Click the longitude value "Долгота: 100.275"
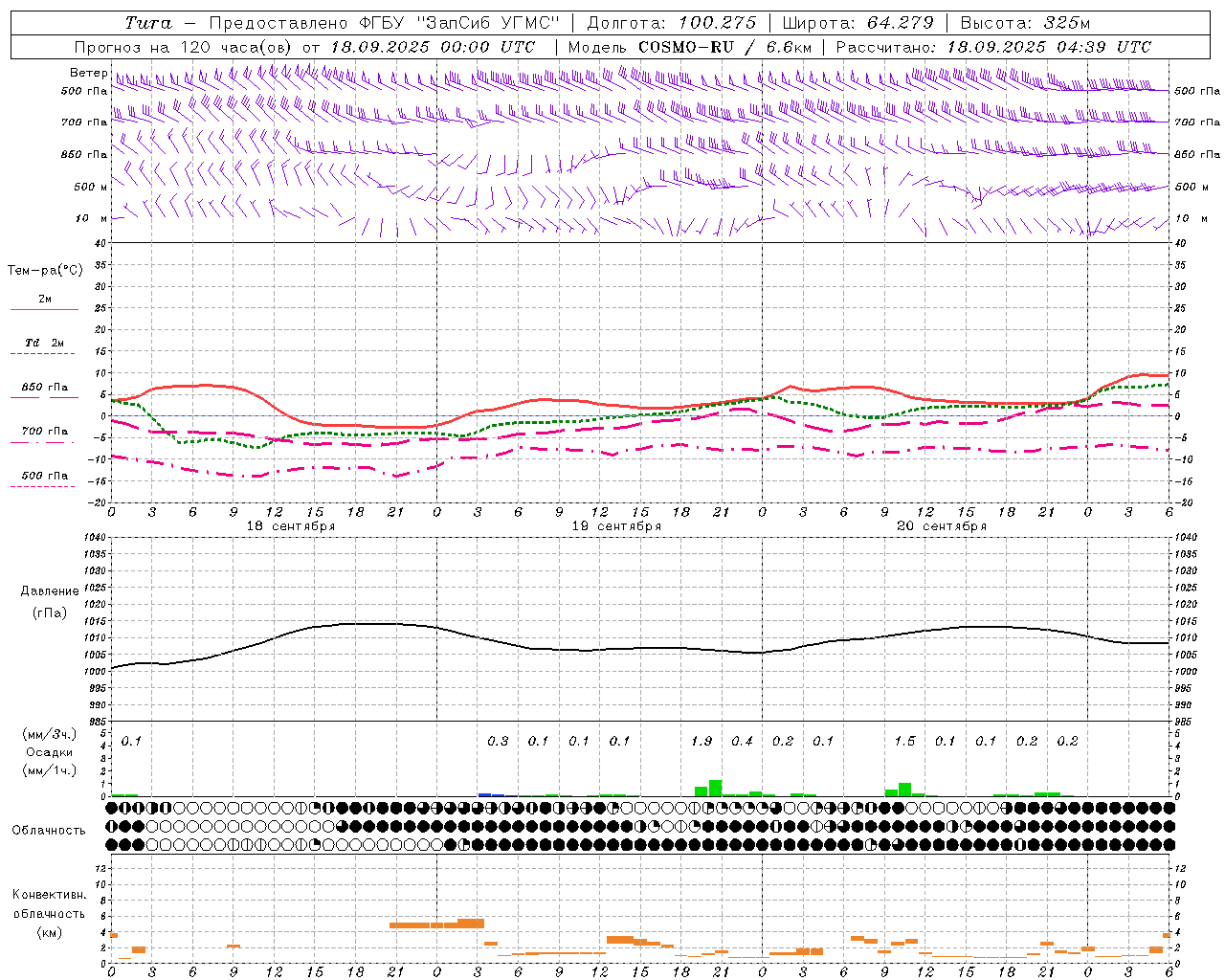Image resolution: width=1225 pixels, height=980 pixels. [x=672, y=23]
